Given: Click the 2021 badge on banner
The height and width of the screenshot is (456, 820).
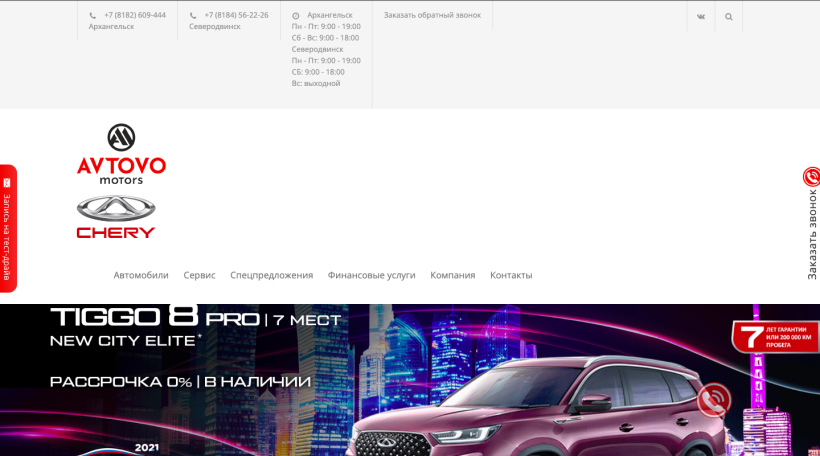Looking at the screenshot, I should click(x=146, y=448).
